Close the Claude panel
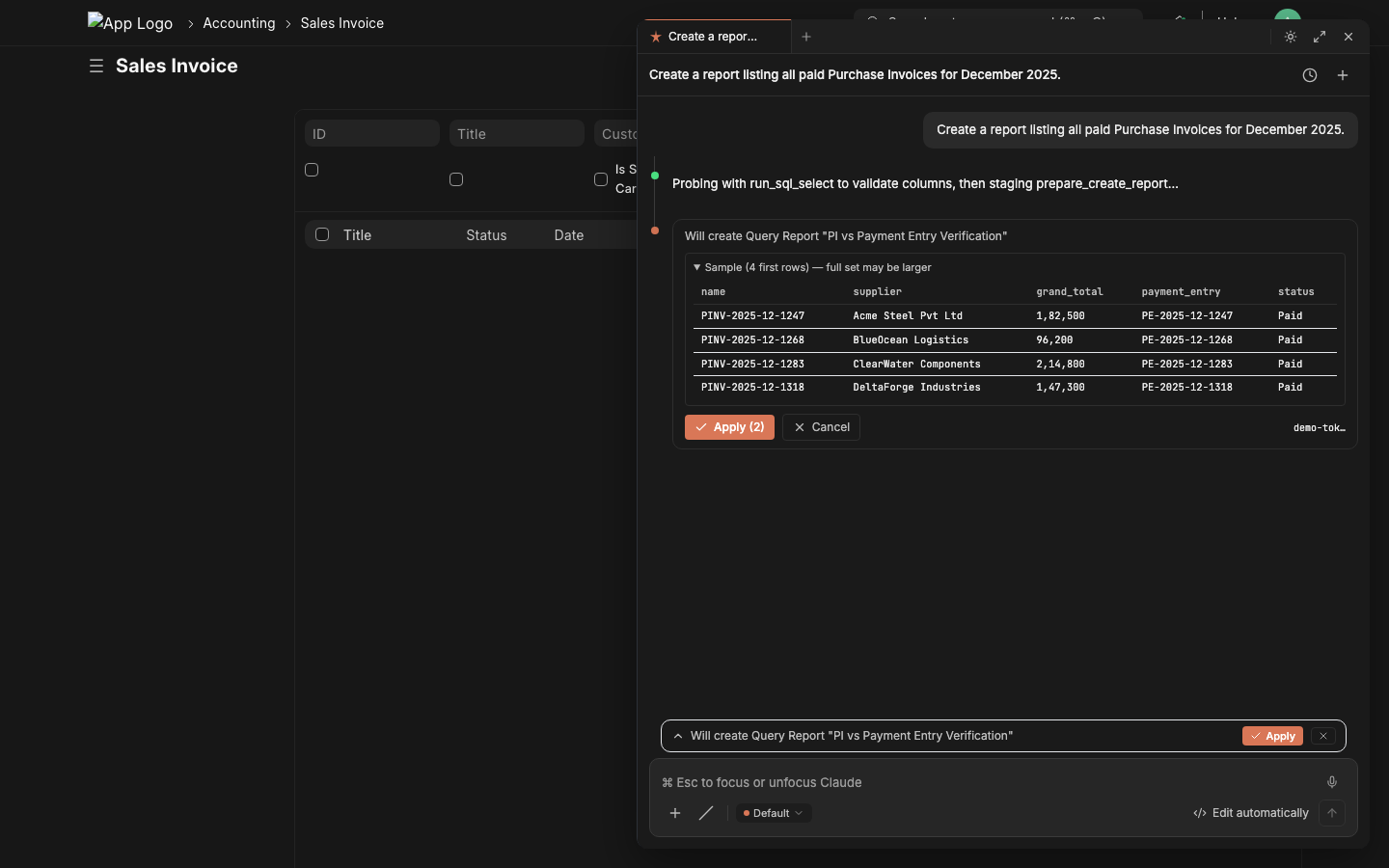This screenshot has height=868, width=1389. 1348,37
